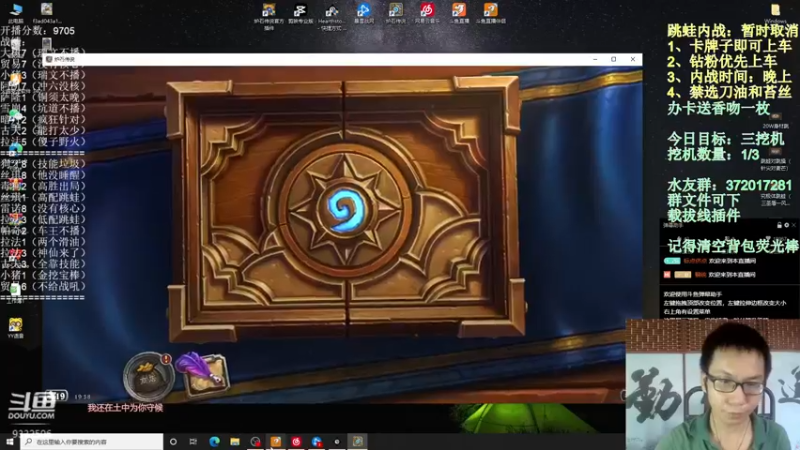Maximize the Hearthstone window
Image resolution: width=800 pixels, height=450 pixels.
[614, 59]
